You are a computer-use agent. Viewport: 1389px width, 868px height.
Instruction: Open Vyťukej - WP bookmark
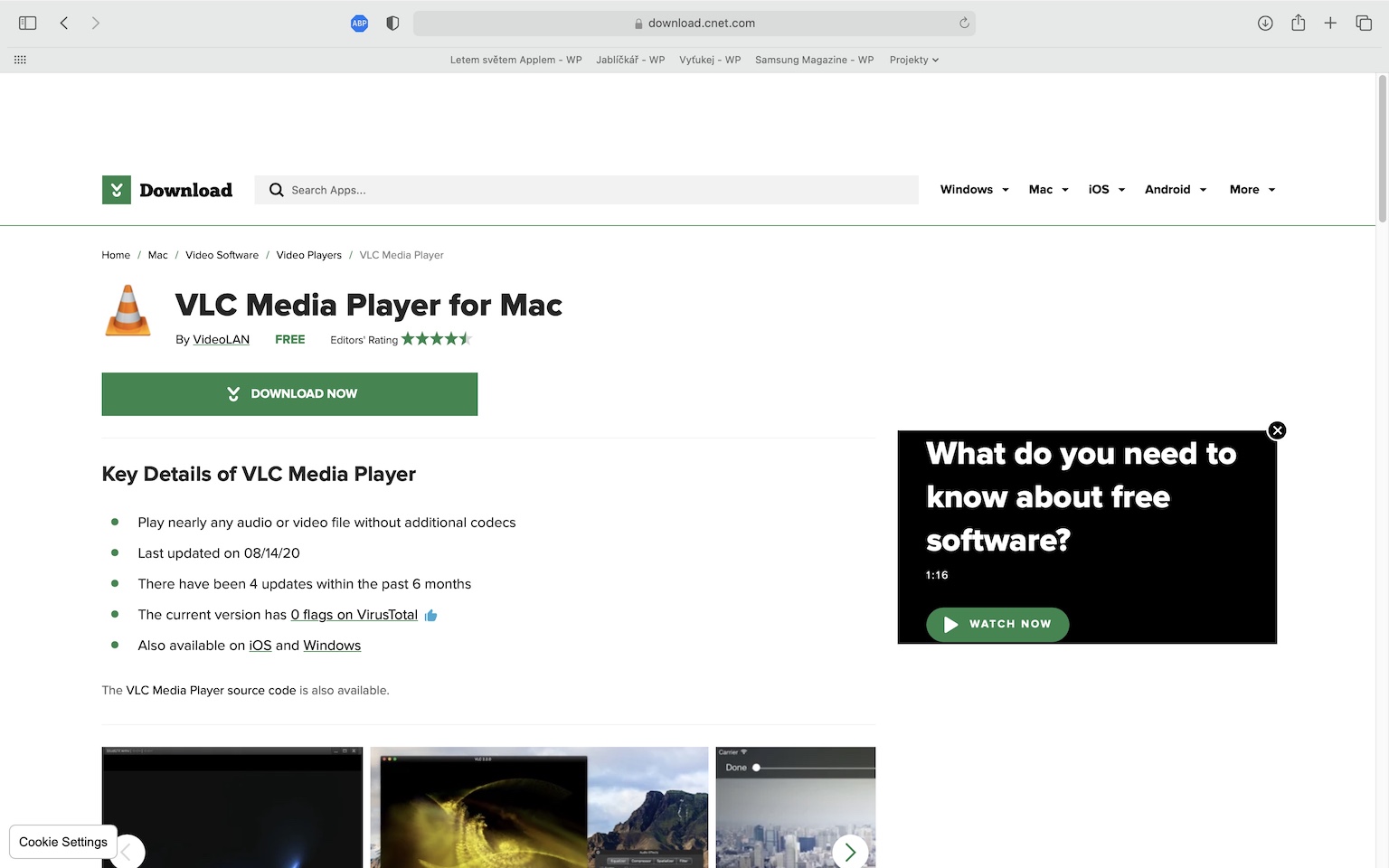710,60
